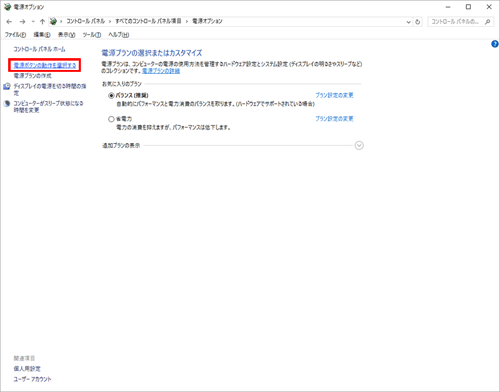Open the 編集(E) menu
The height and width of the screenshot is (392, 500).
(42, 35)
